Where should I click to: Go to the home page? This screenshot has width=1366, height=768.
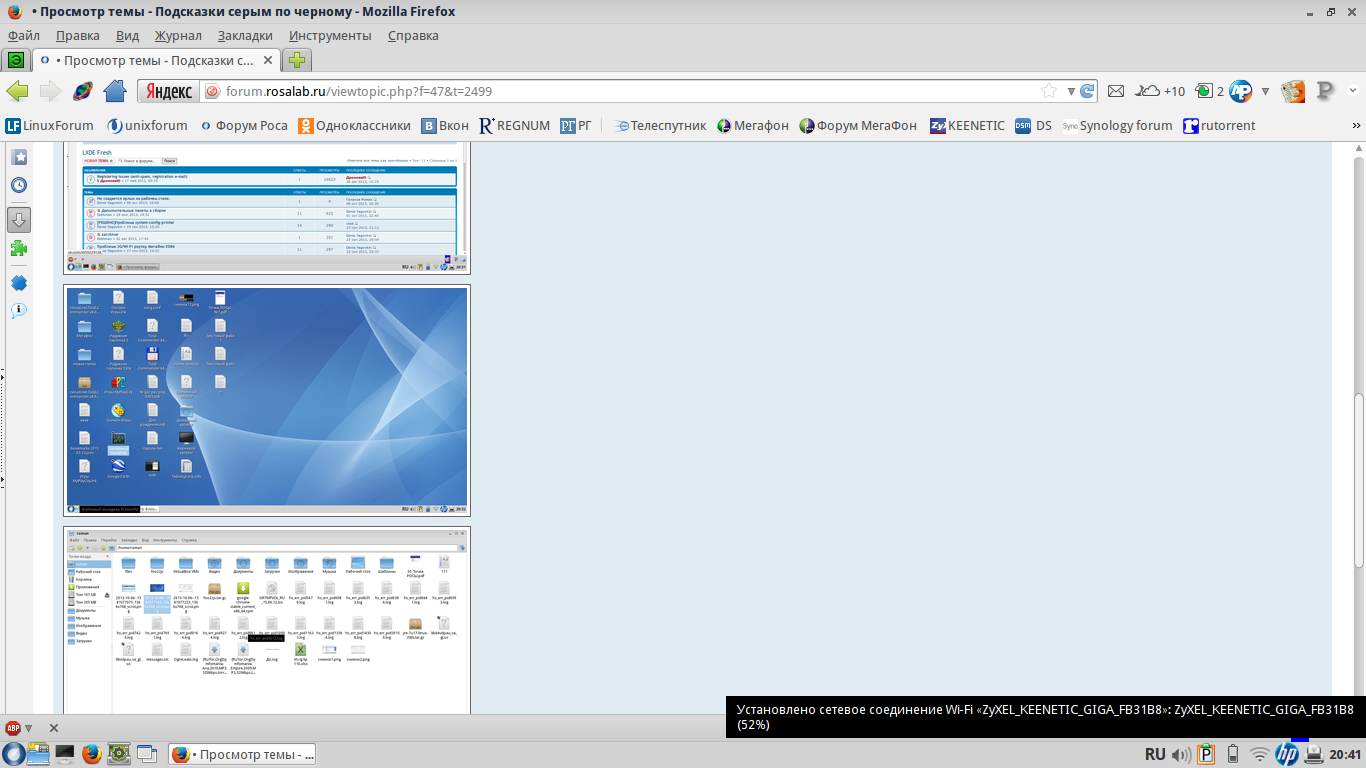[115, 91]
